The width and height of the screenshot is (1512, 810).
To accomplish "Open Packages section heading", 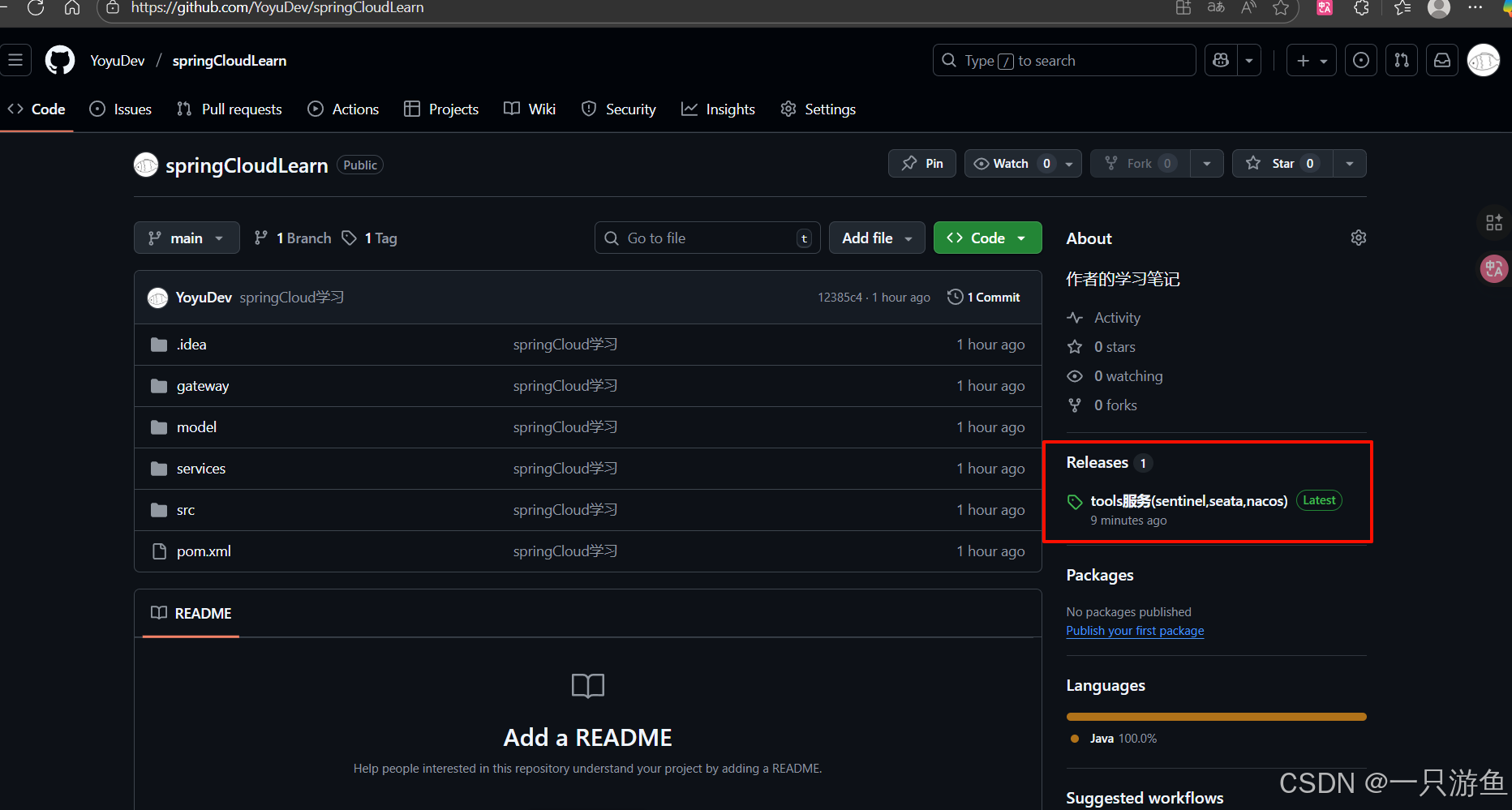I will click(x=1100, y=575).
